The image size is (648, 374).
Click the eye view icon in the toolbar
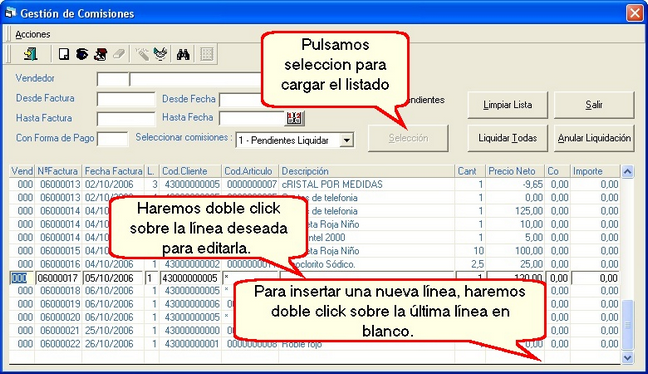click(x=82, y=54)
